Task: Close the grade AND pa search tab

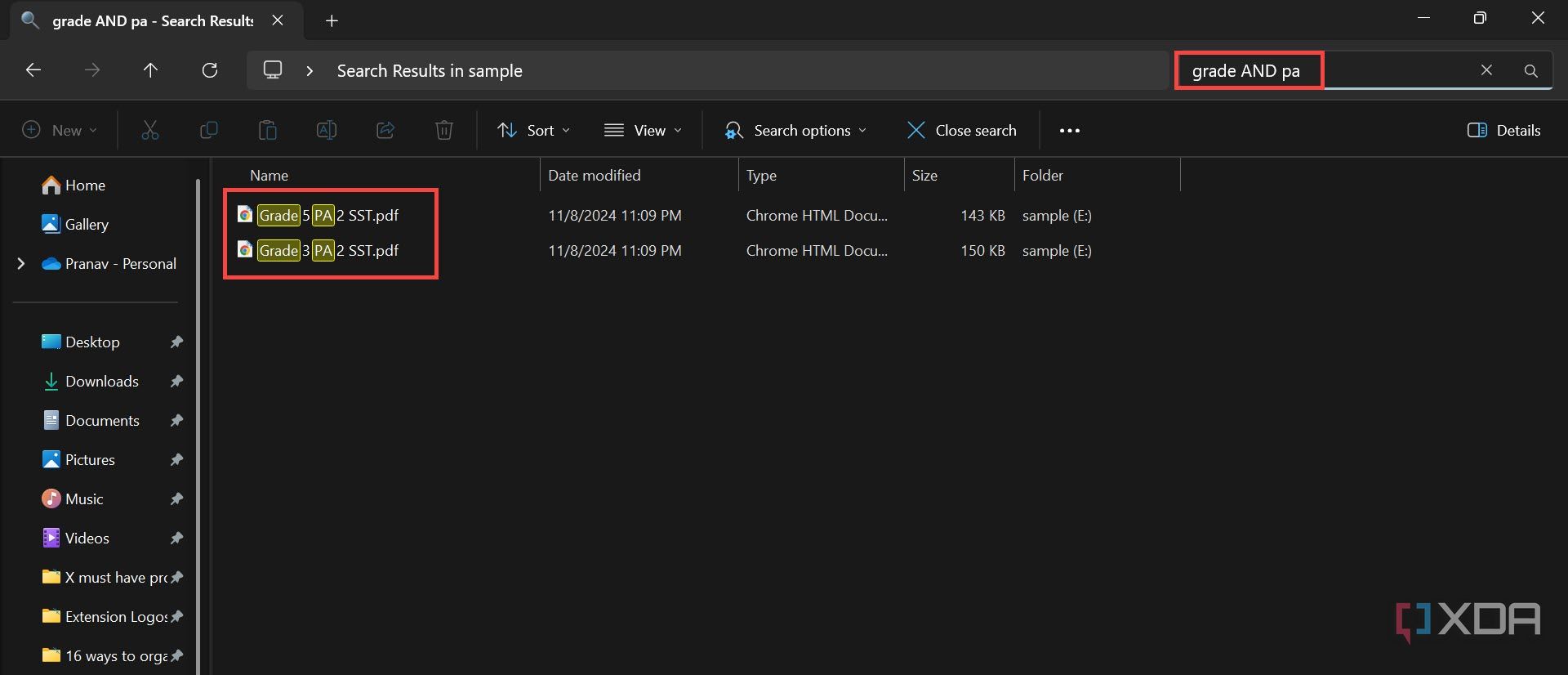Action: click(x=278, y=20)
